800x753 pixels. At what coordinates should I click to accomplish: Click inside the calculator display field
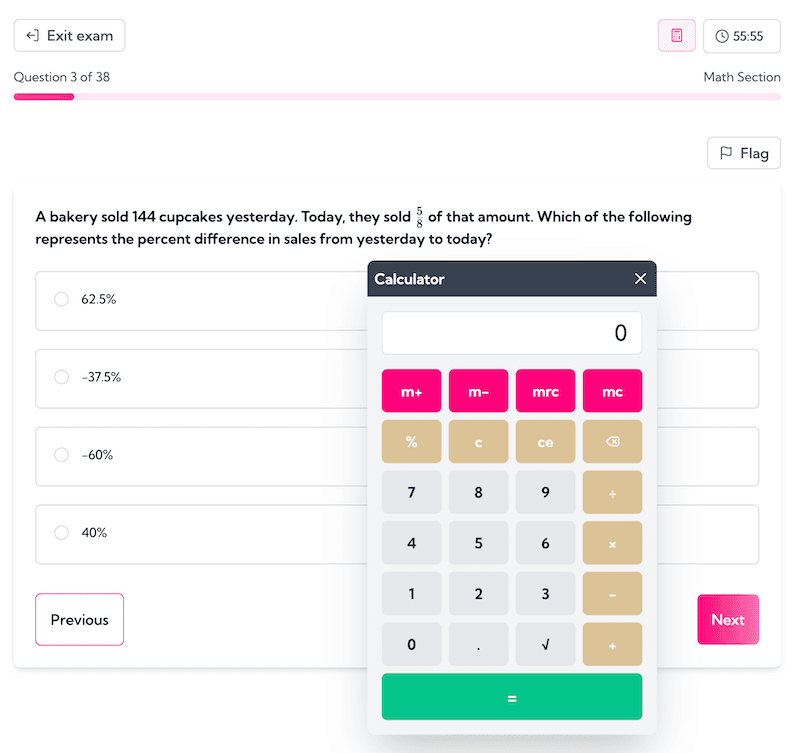pos(511,332)
